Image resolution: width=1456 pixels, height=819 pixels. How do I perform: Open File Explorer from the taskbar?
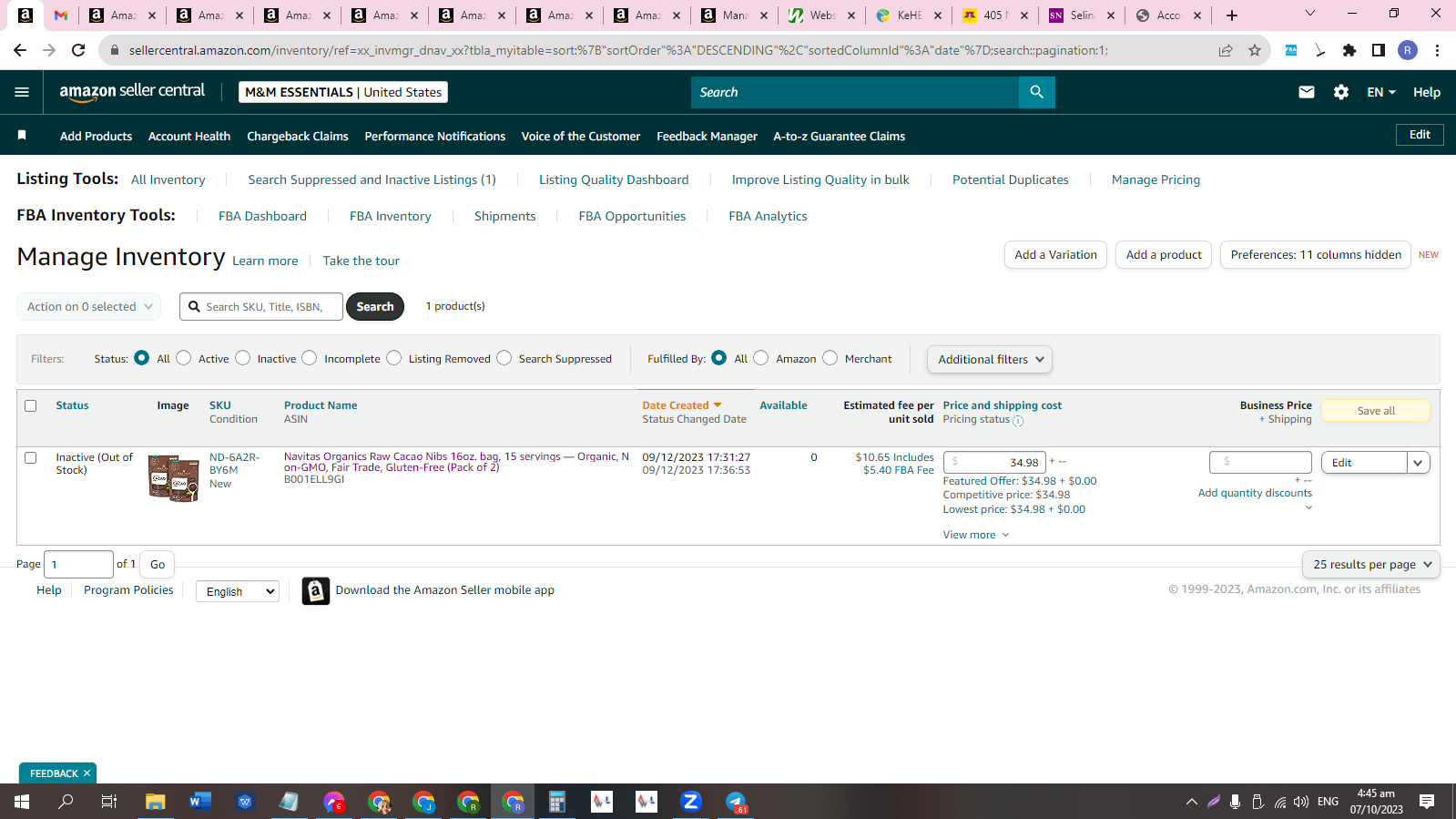click(x=156, y=802)
